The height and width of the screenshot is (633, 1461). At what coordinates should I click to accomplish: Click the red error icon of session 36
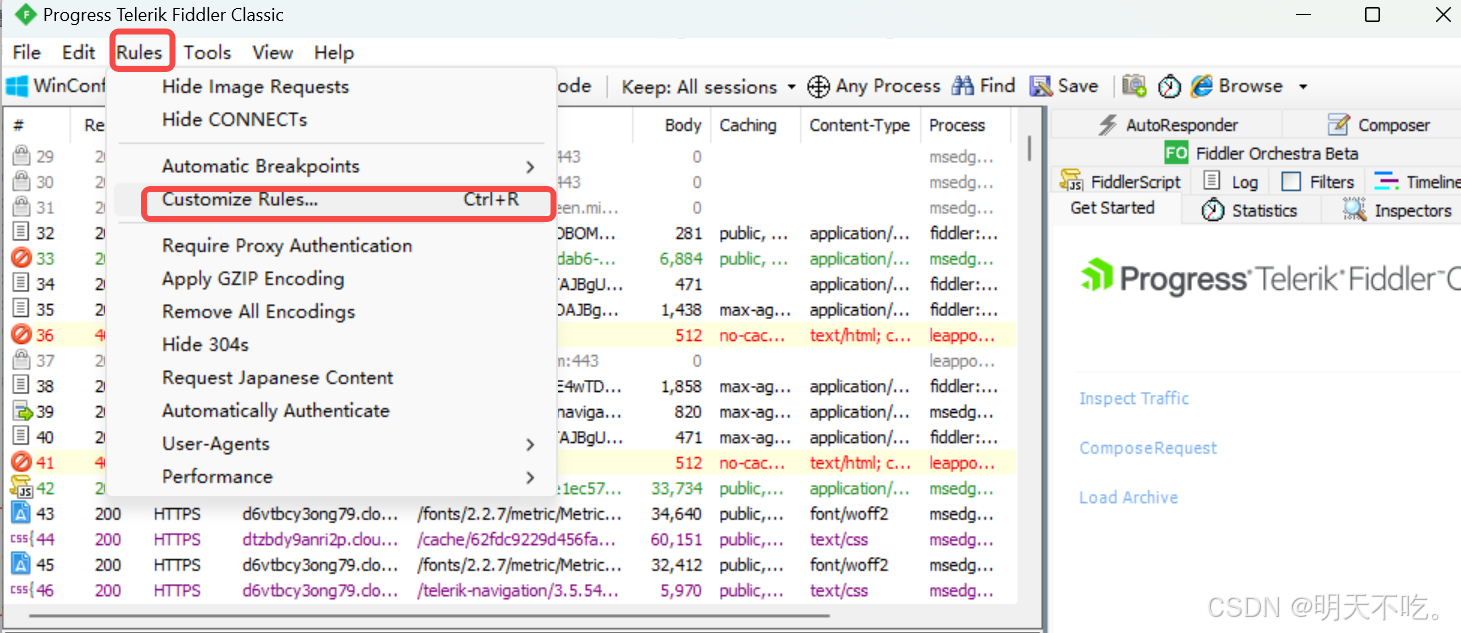[x=21, y=335]
